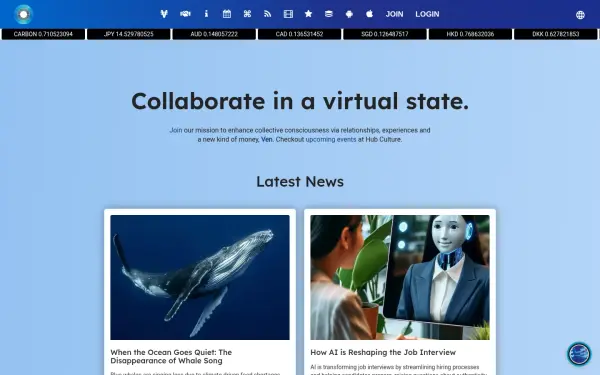Open 'How AI is Reshaping the Job Interview' headline
This screenshot has width=600, height=375.
[x=383, y=352]
